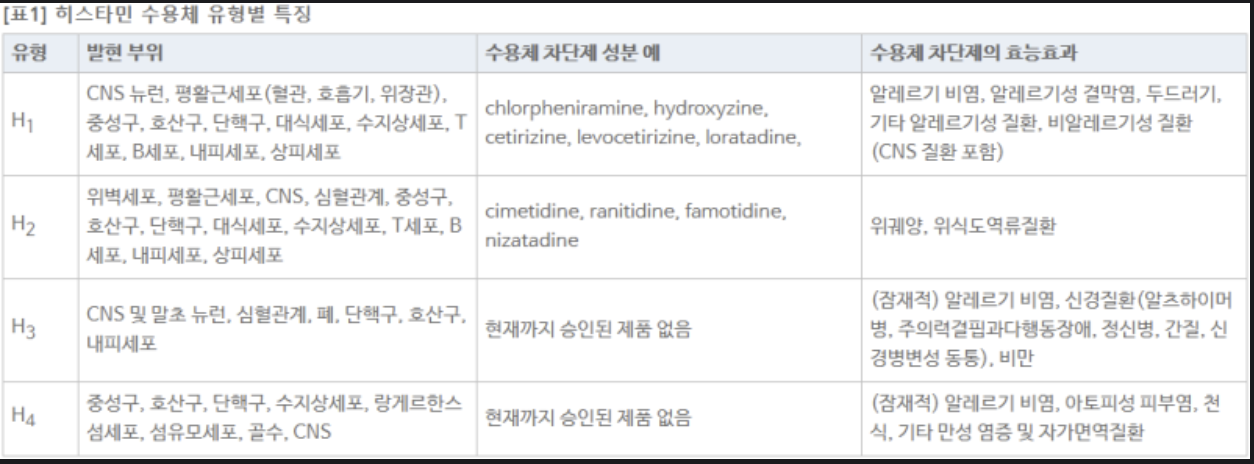Click the H2 expression site cell starting '위벽세포'
The width and height of the screenshot is (1254, 464).
click(x=275, y=225)
